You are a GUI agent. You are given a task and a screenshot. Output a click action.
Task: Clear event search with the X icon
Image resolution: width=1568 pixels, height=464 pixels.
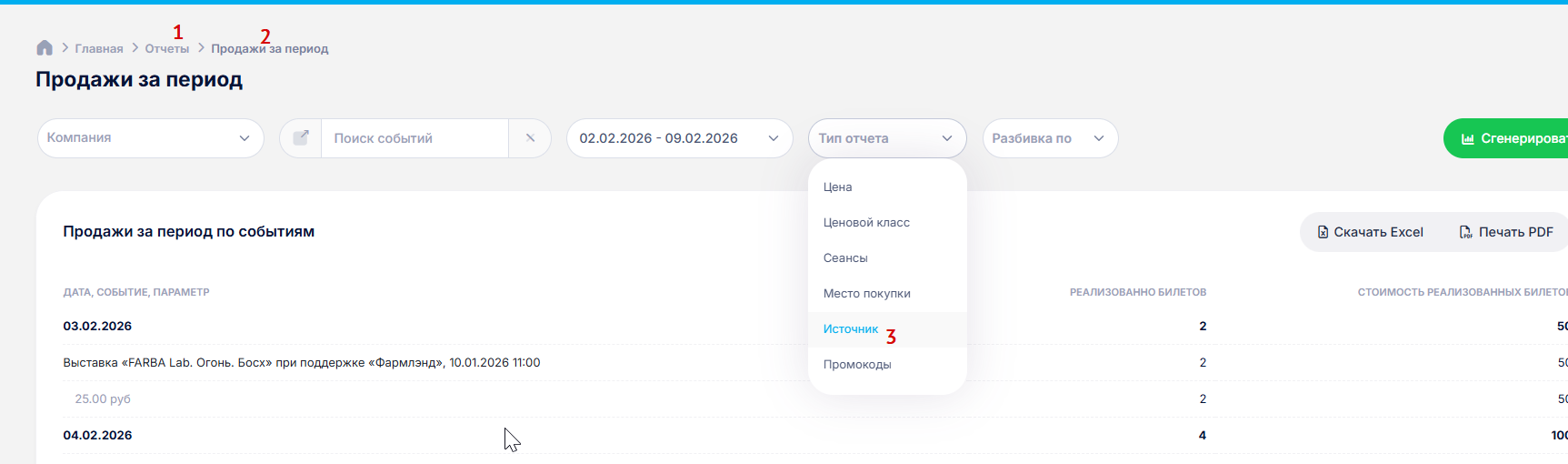pyautogui.click(x=530, y=138)
